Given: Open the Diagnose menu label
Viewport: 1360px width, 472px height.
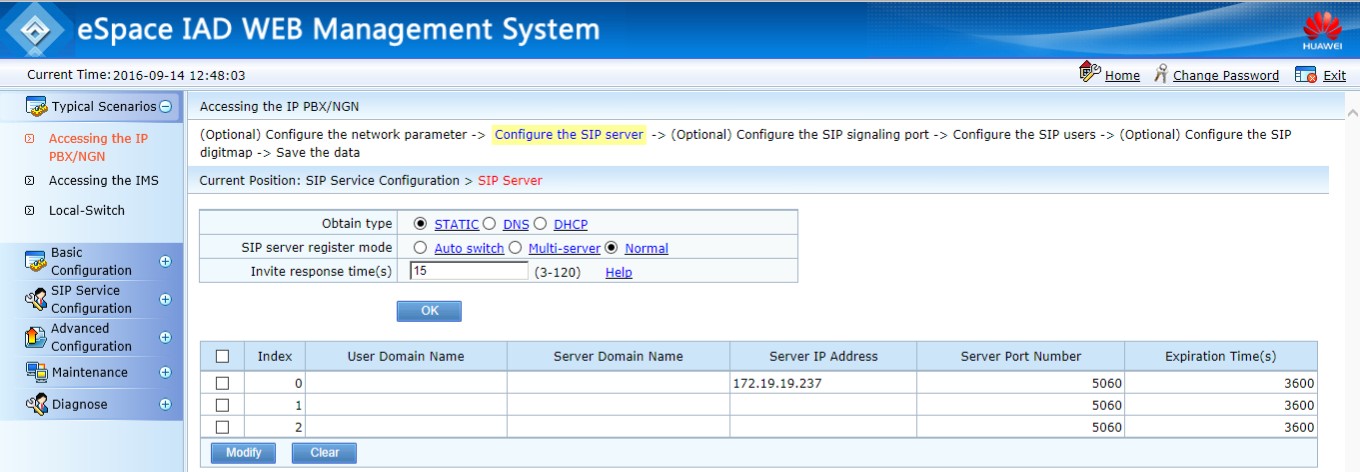Looking at the screenshot, I should pos(79,404).
